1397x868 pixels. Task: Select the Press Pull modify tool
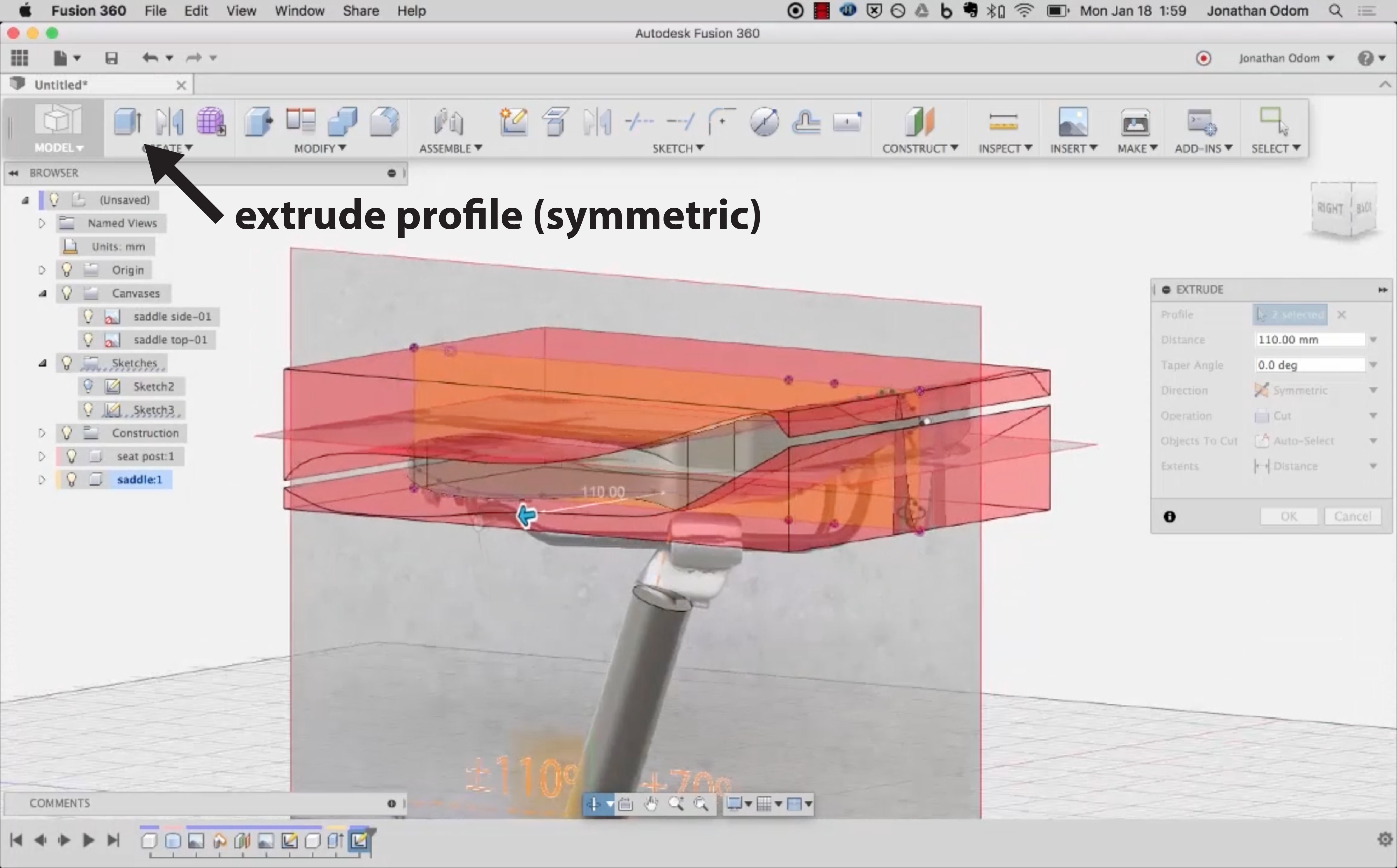pos(259,121)
